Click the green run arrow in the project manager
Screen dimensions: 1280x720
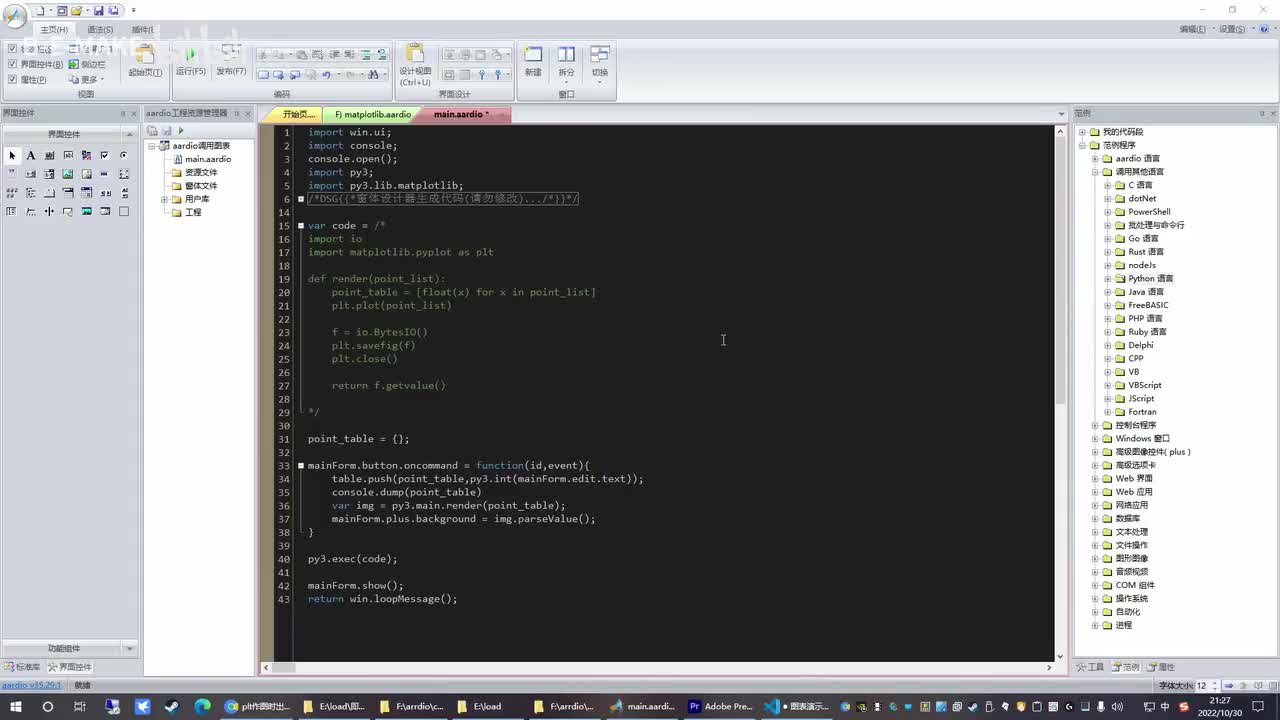(181, 131)
